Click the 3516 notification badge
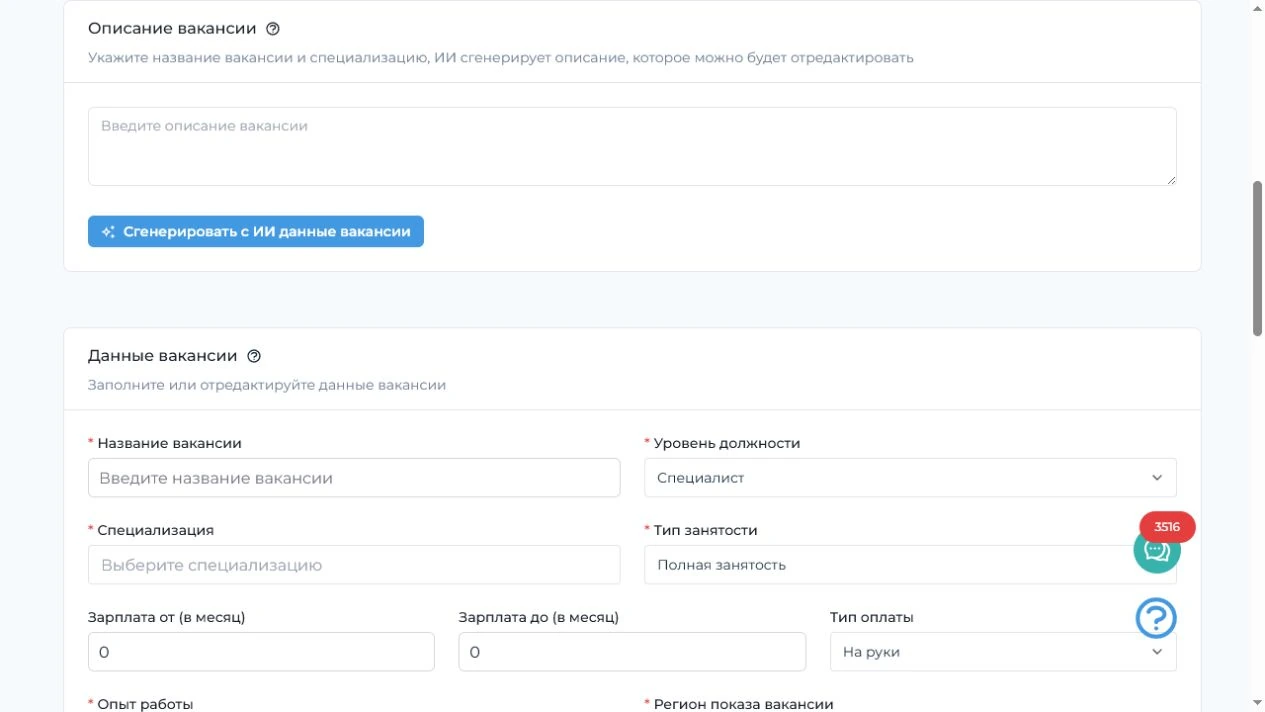 (1167, 527)
